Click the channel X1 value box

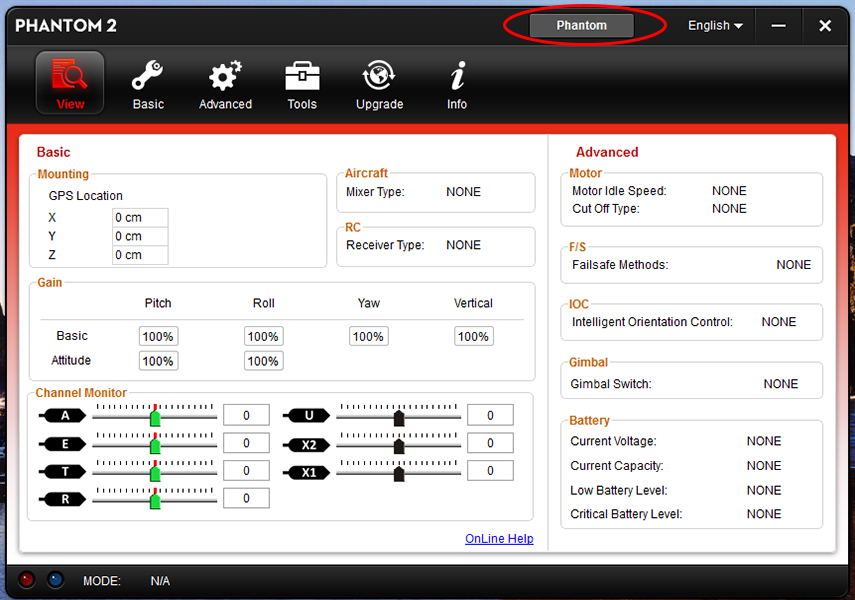pyautogui.click(x=490, y=470)
